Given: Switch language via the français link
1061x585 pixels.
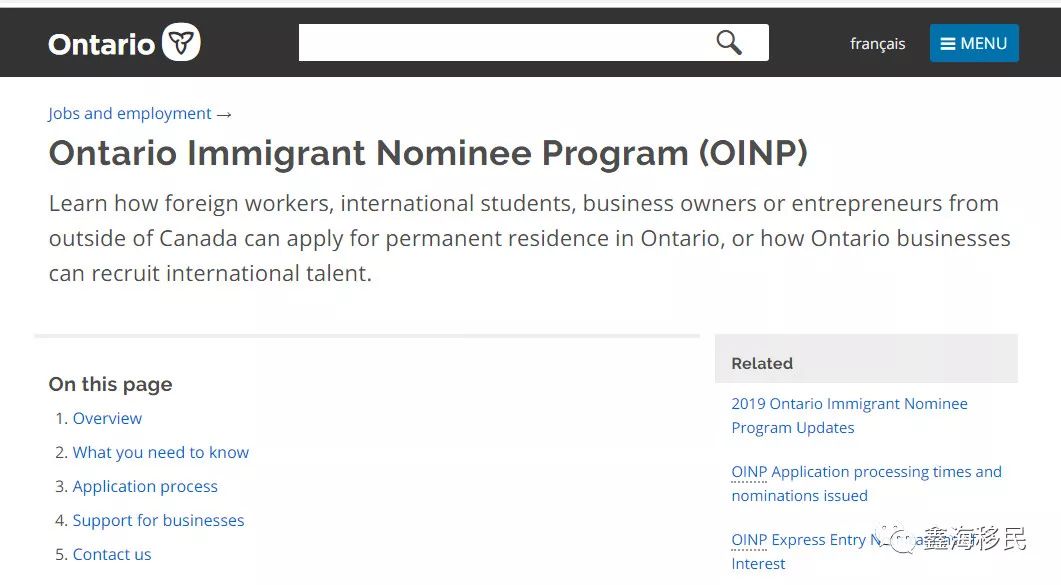Looking at the screenshot, I should [x=877, y=44].
